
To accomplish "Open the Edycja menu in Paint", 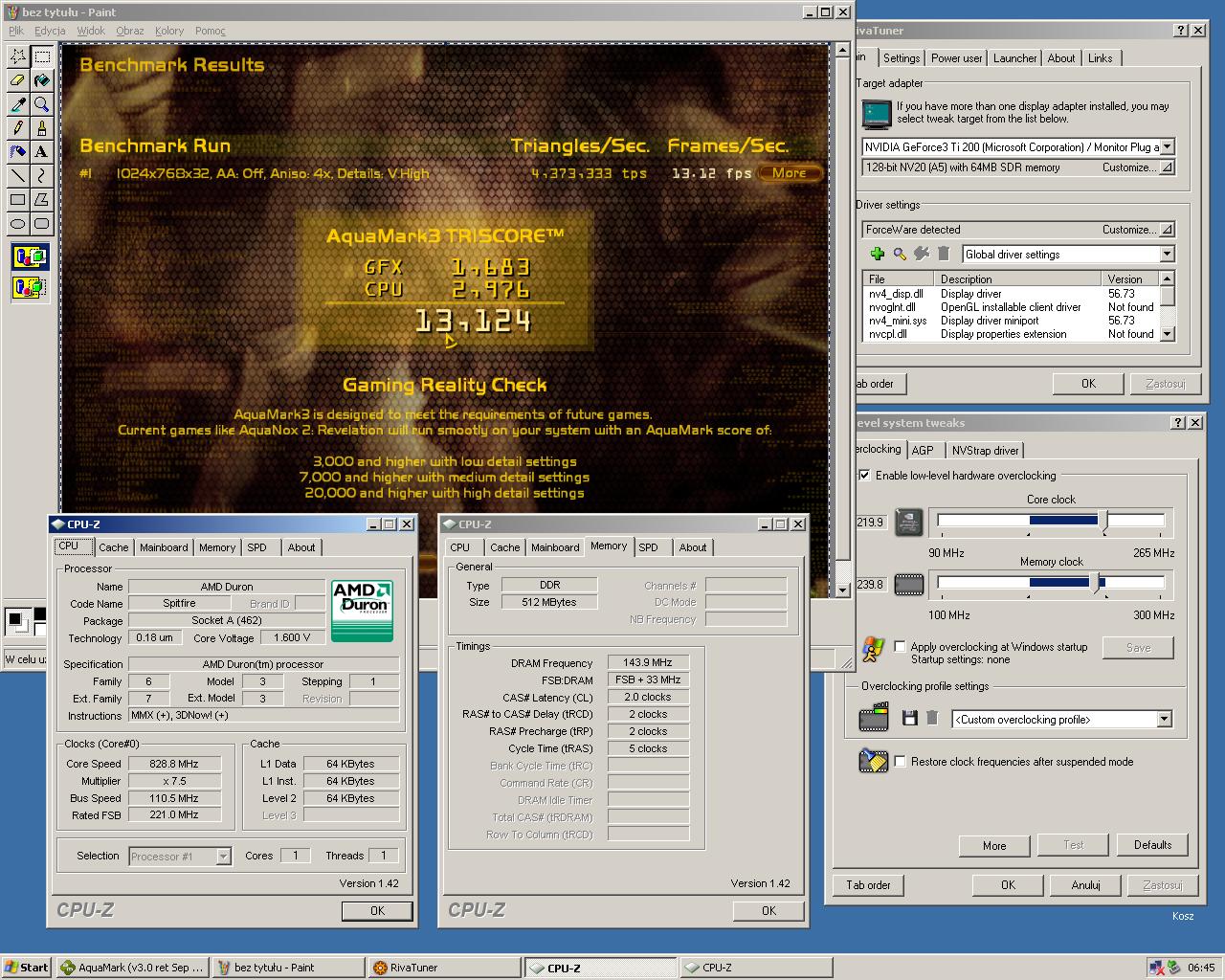I will pos(50,31).
